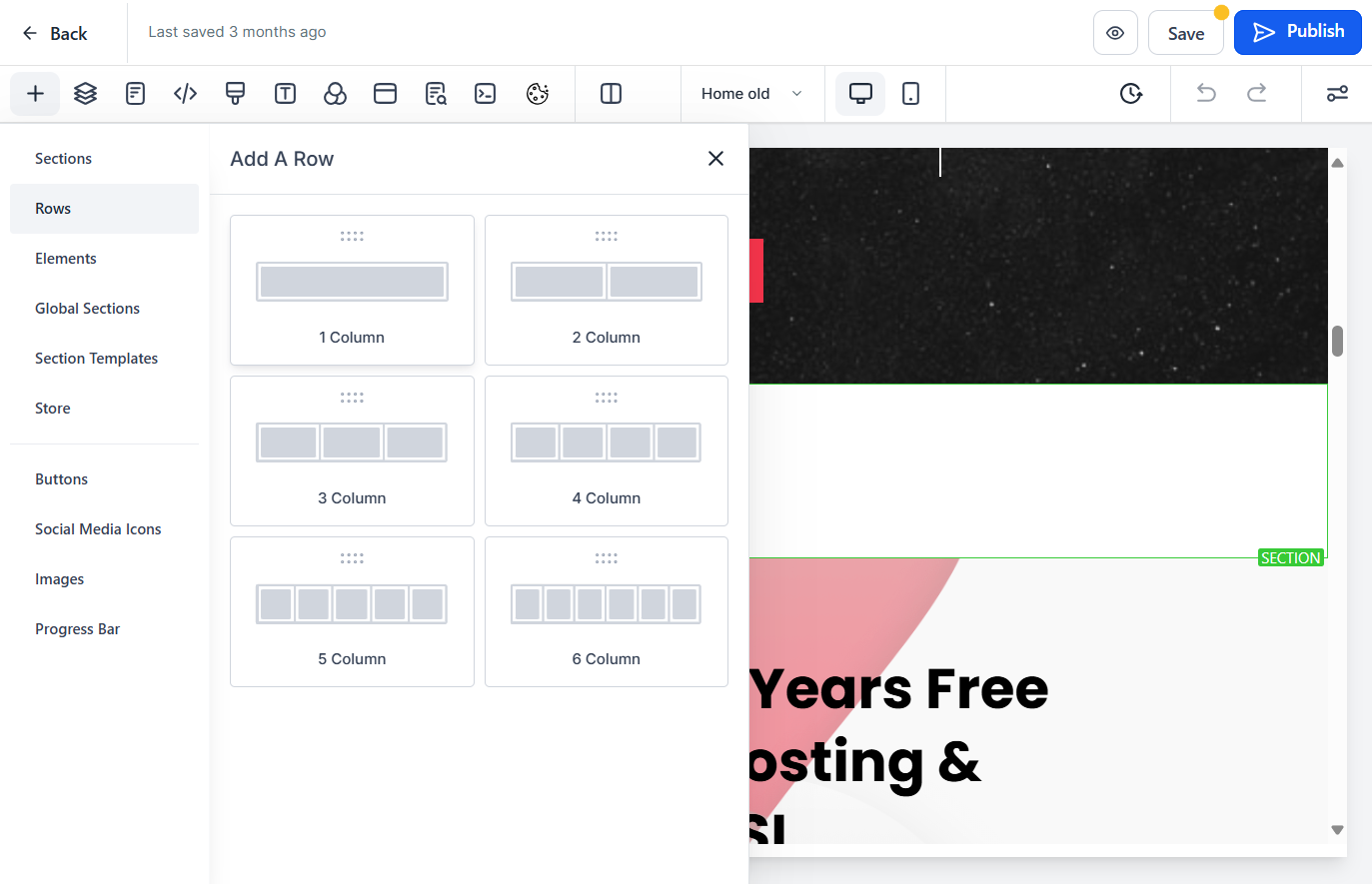Switch to mobile view
Image resolution: width=1372 pixels, height=884 pixels.
[x=910, y=94]
